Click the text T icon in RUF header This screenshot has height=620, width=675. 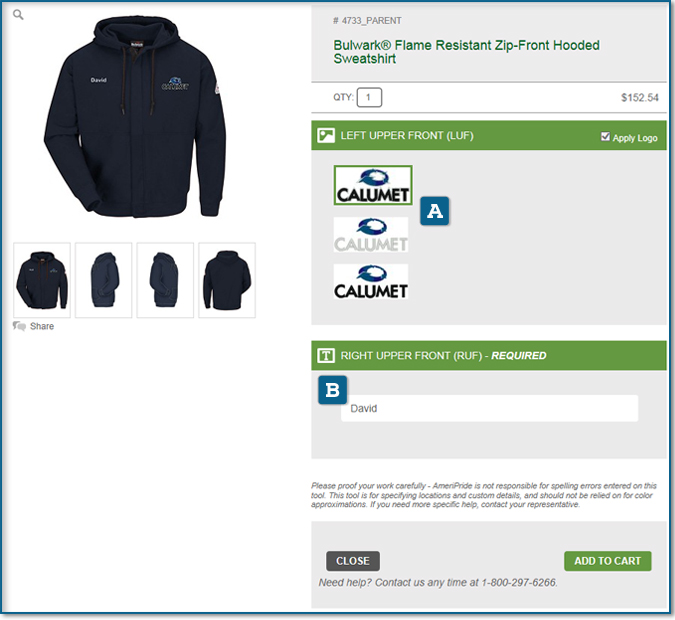click(326, 356)
